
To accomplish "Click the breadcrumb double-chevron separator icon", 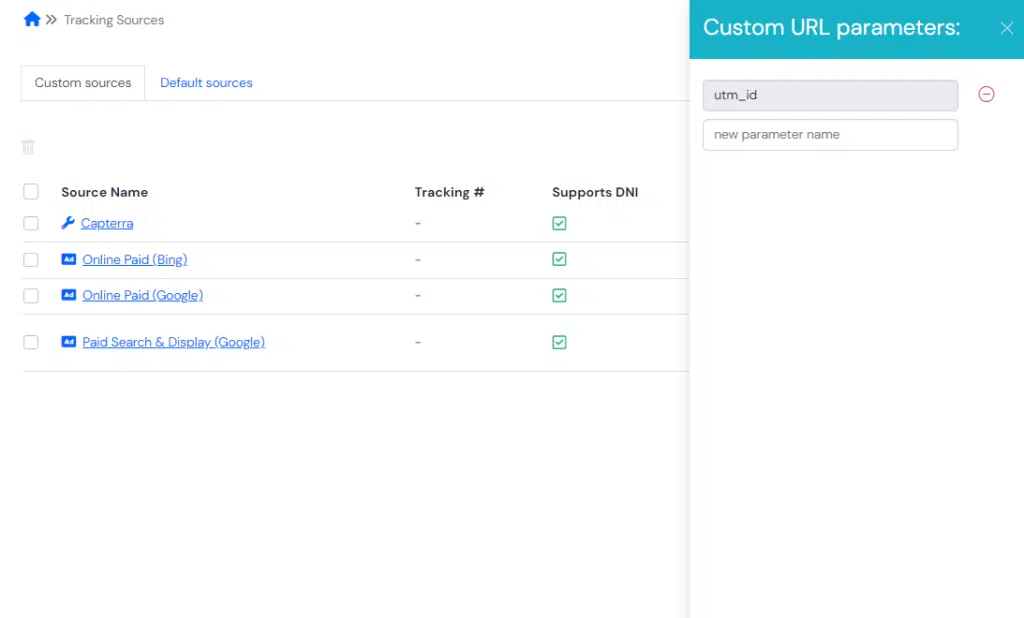I will [51, 20].
